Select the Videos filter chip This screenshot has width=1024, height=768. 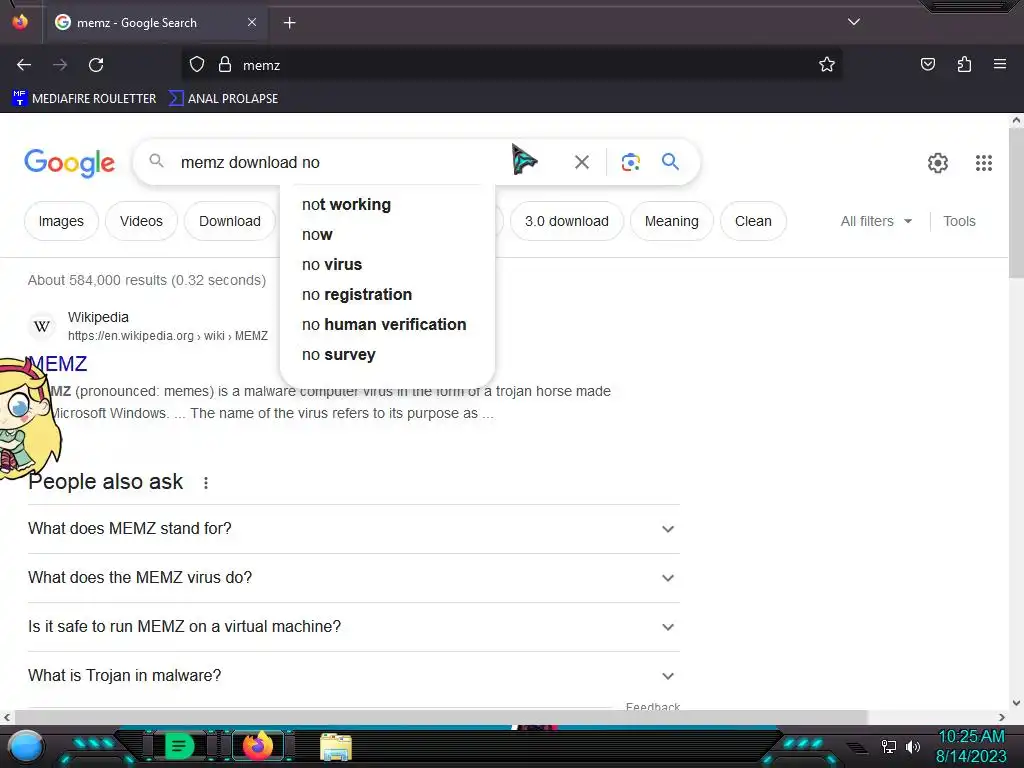pyautogui.click(x=141, y=221)
